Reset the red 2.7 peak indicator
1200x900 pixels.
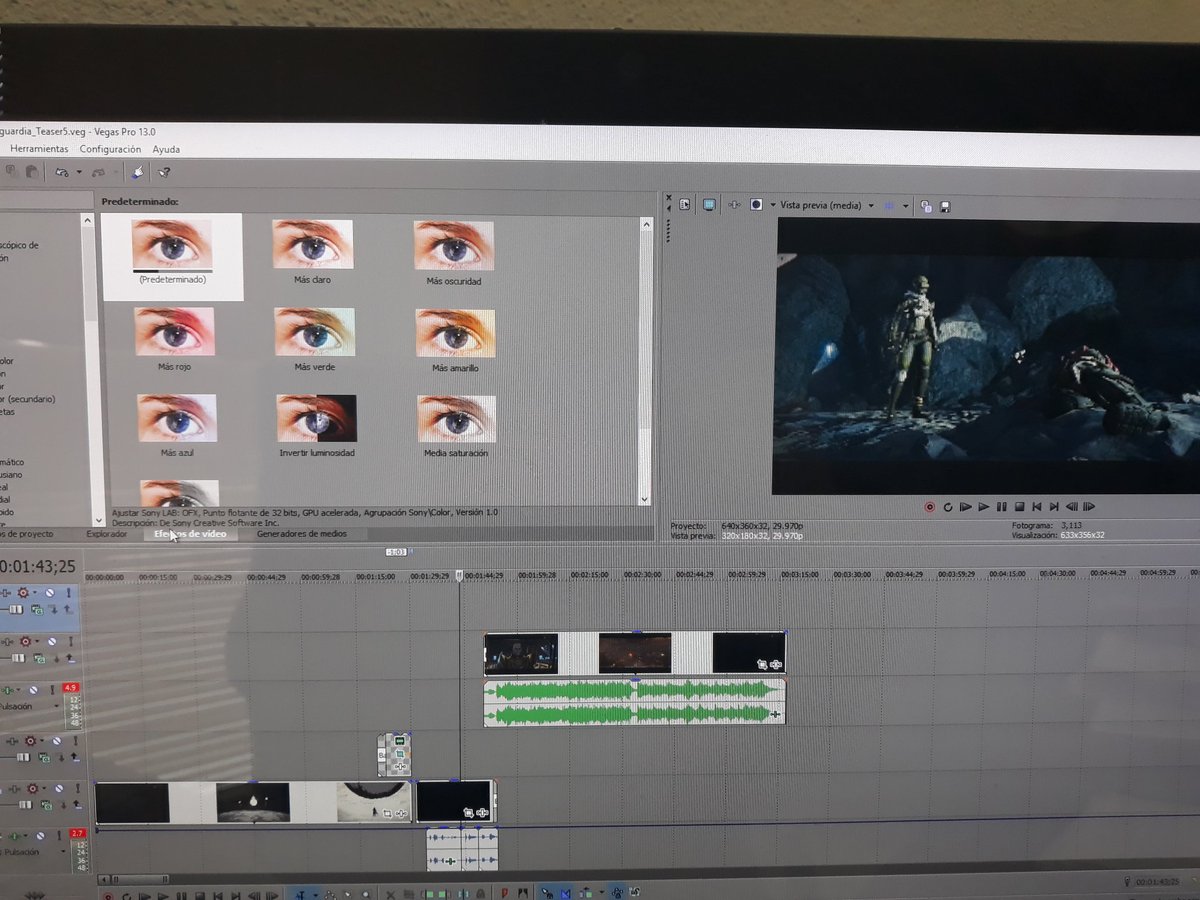pos(78,833)
